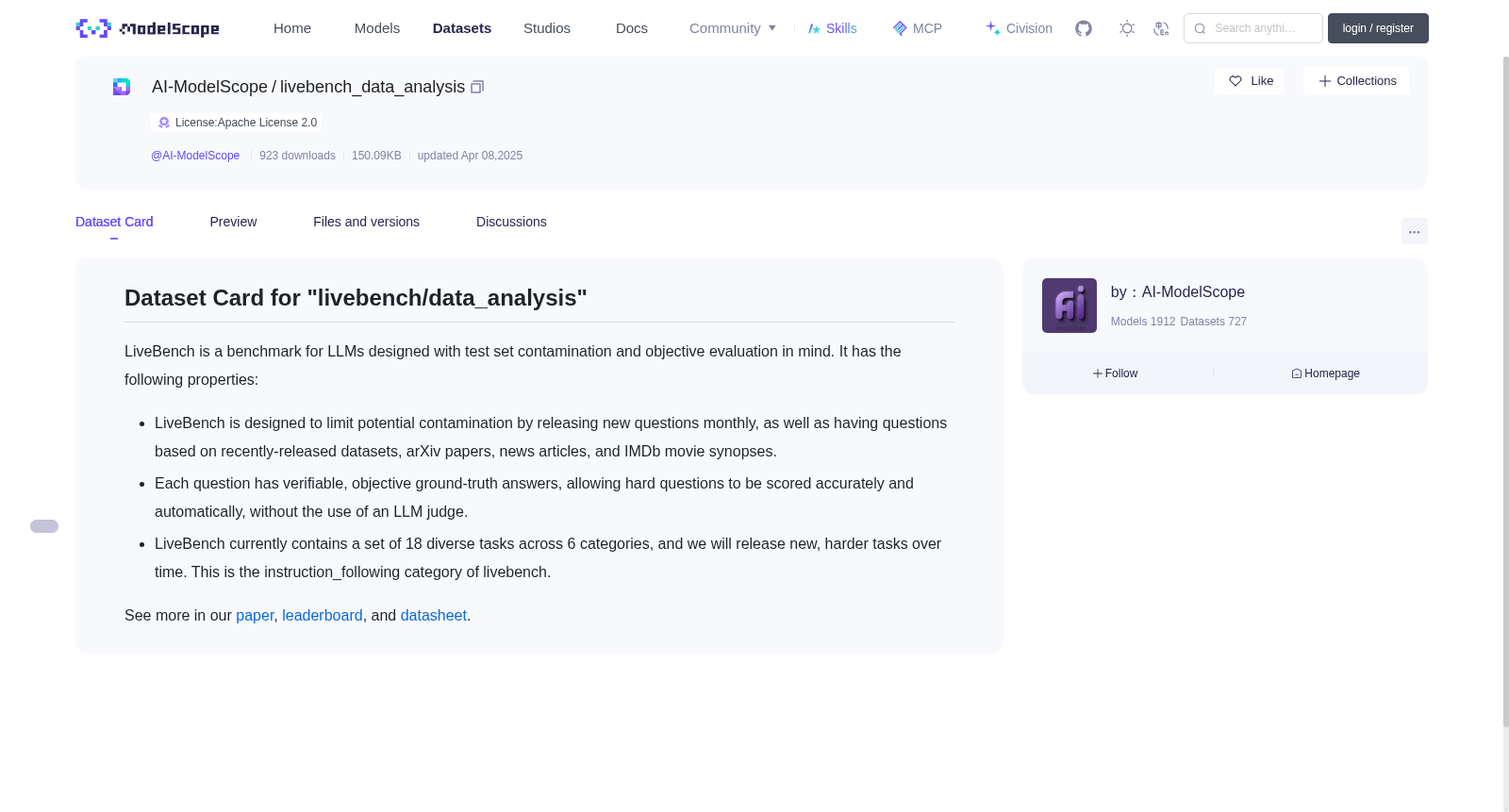Open the Civision link
This screenshot has height=812, width=1509.
click(x=1019, y=28)
